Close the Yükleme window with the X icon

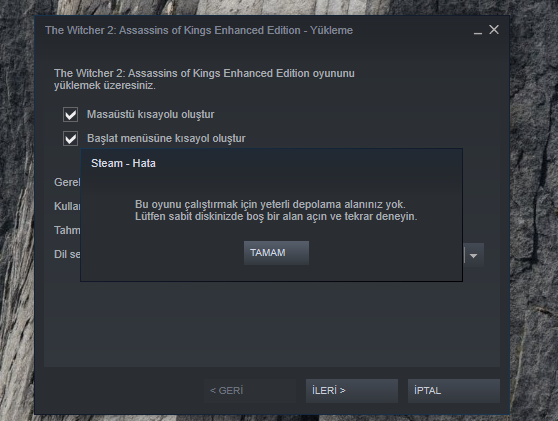pos(494,30)
